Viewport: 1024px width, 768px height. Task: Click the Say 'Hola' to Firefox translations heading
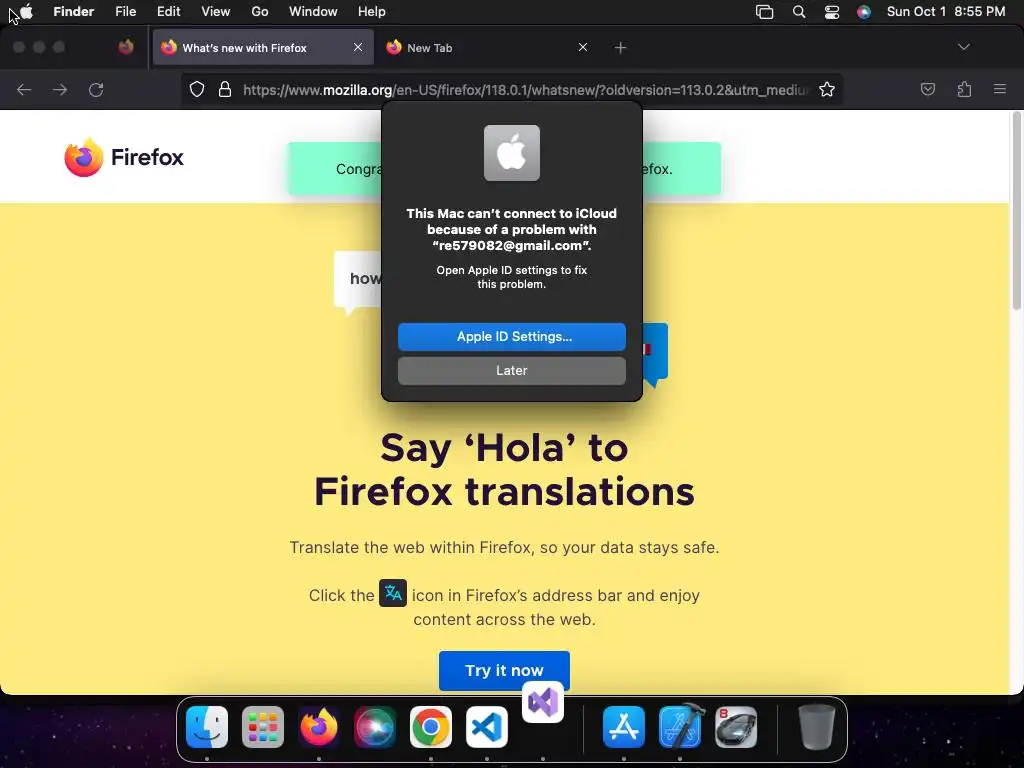point(504,469)
